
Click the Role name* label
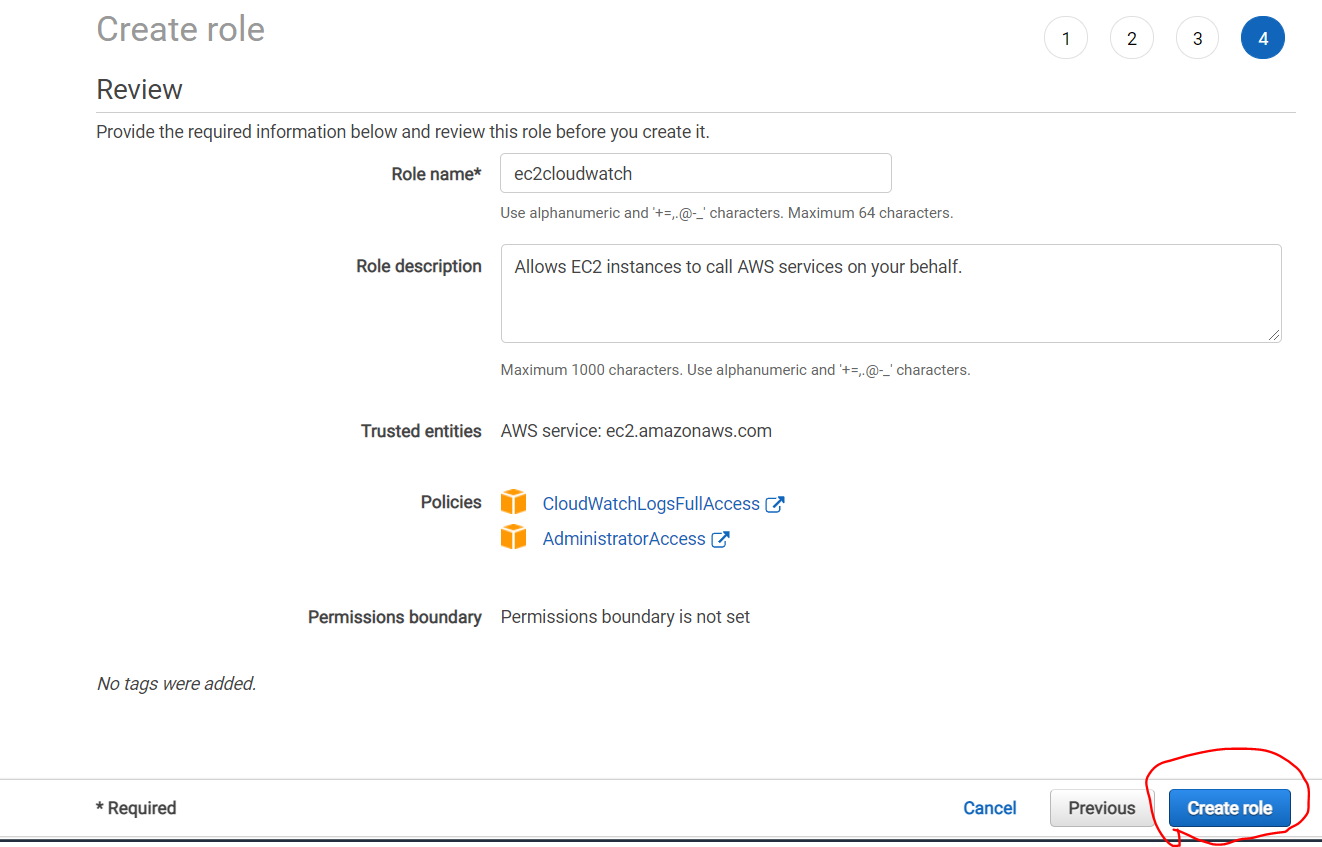tap(437, 174)
